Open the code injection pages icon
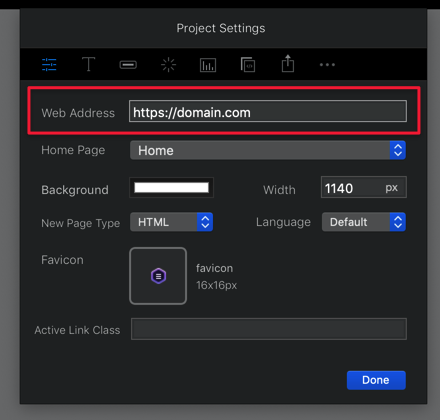The height and width of the screenshot is (420, 440). (248, 64)
